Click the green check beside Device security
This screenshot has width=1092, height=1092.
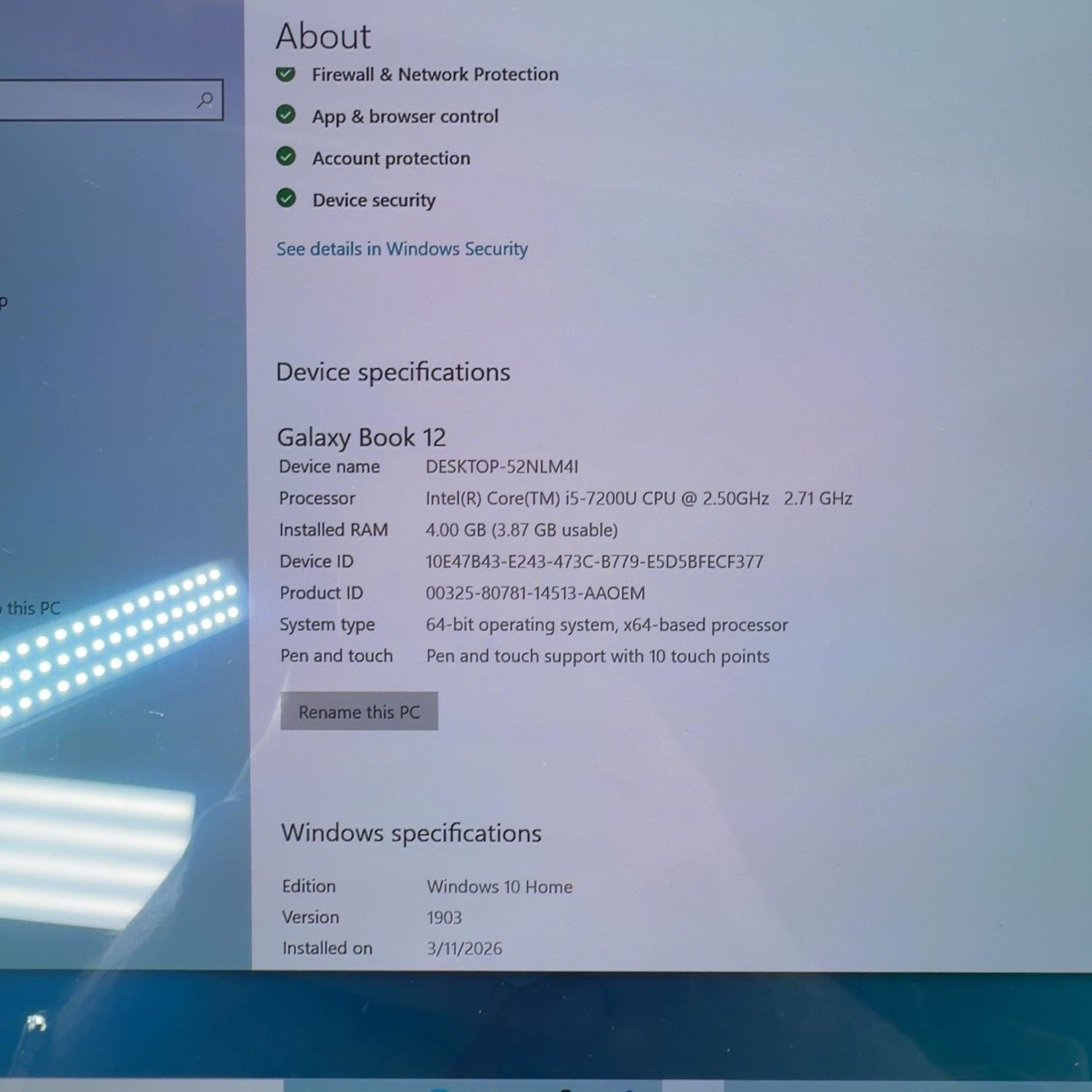(286, 198)
